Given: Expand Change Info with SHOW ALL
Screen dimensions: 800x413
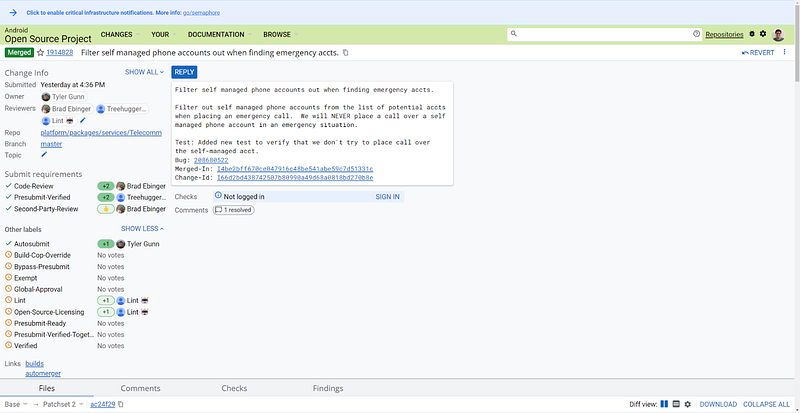Looking at the screenshot, I should point(144,72).
